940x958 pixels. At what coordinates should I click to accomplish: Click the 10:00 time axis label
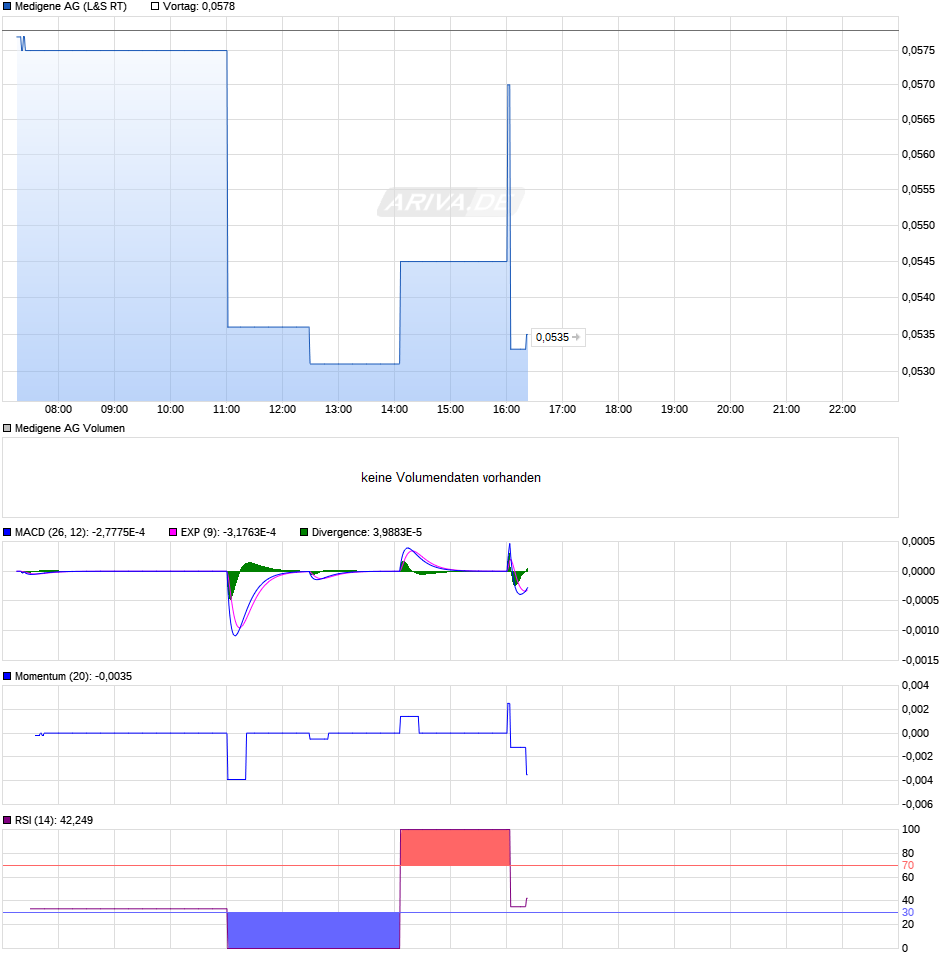coord(170,409)
